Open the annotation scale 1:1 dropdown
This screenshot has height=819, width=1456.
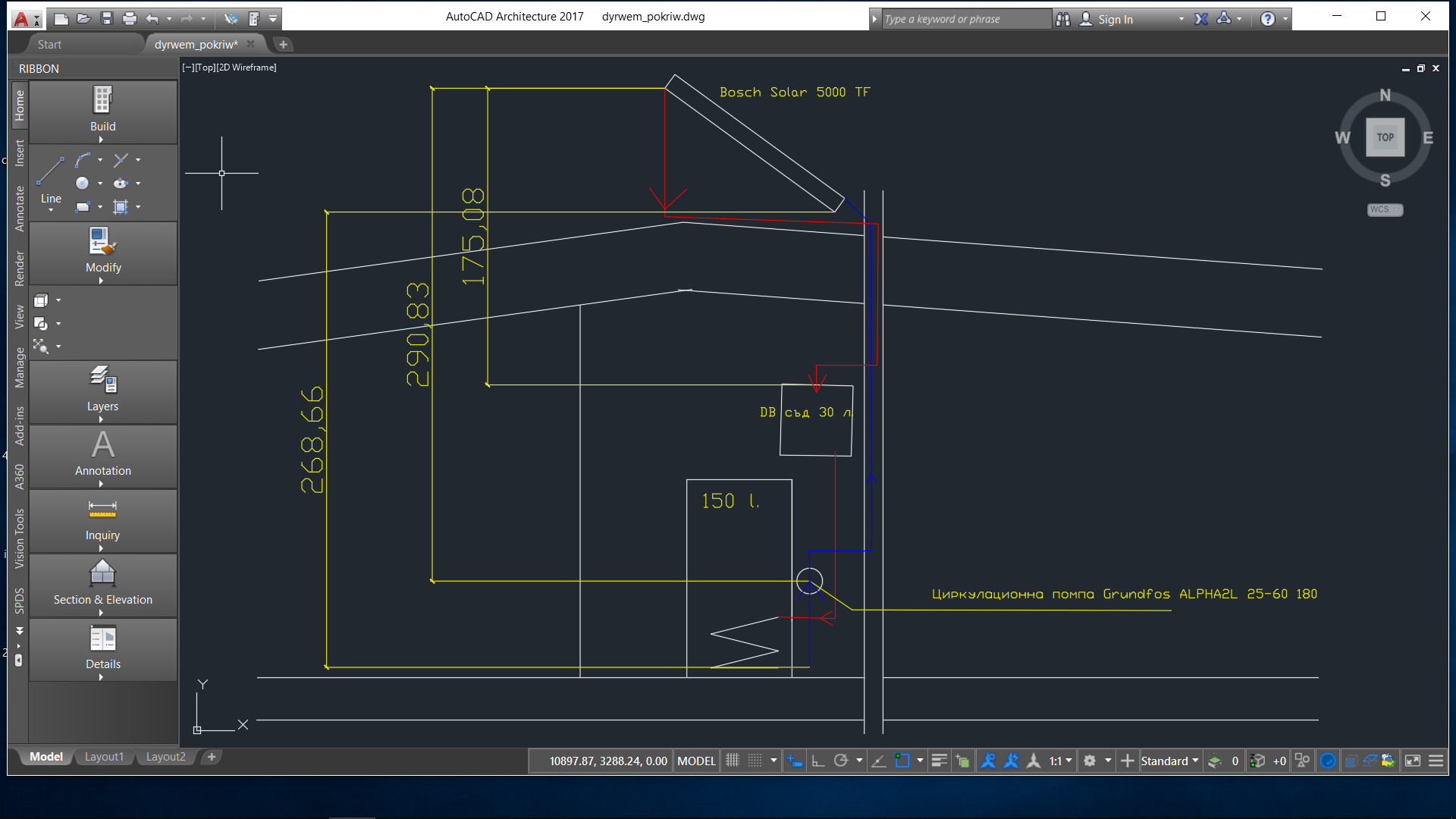1060,761
